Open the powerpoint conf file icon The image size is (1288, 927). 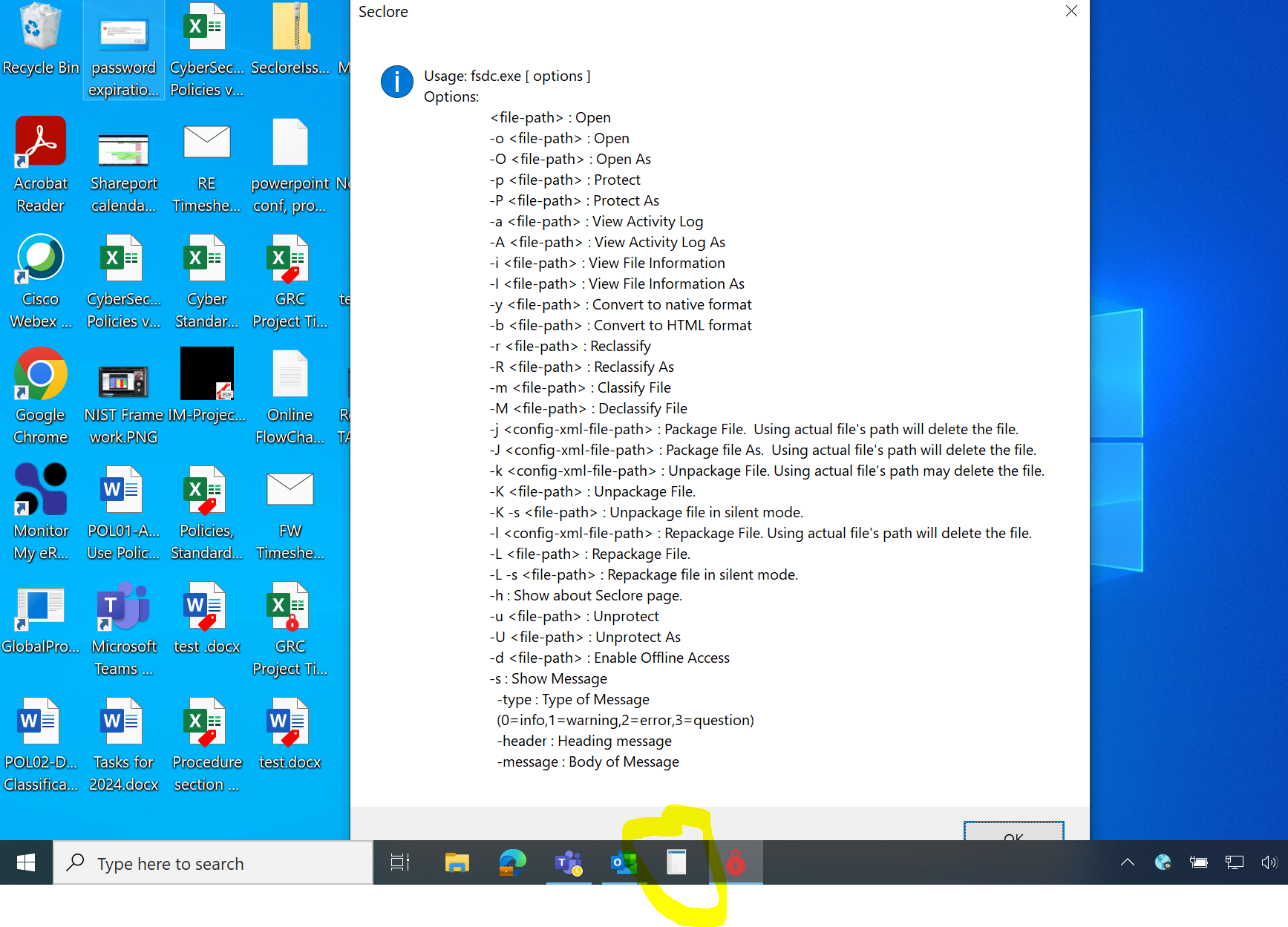(x=290, y=165)
